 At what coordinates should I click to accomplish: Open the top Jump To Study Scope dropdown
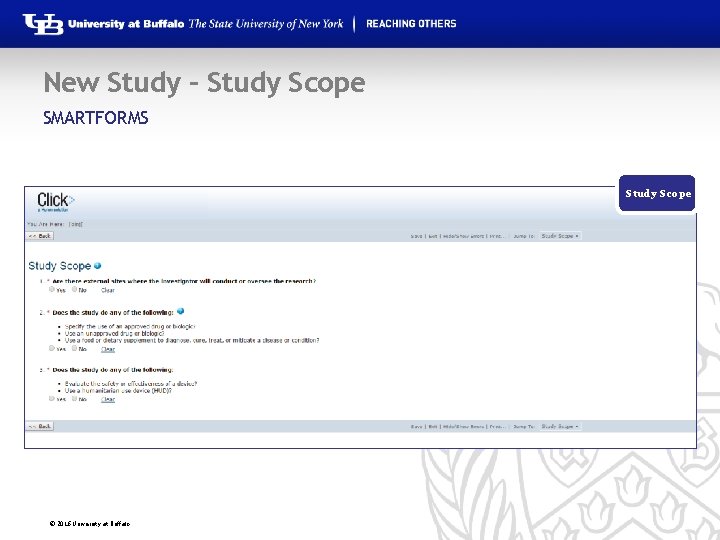[x=560, y=236]
